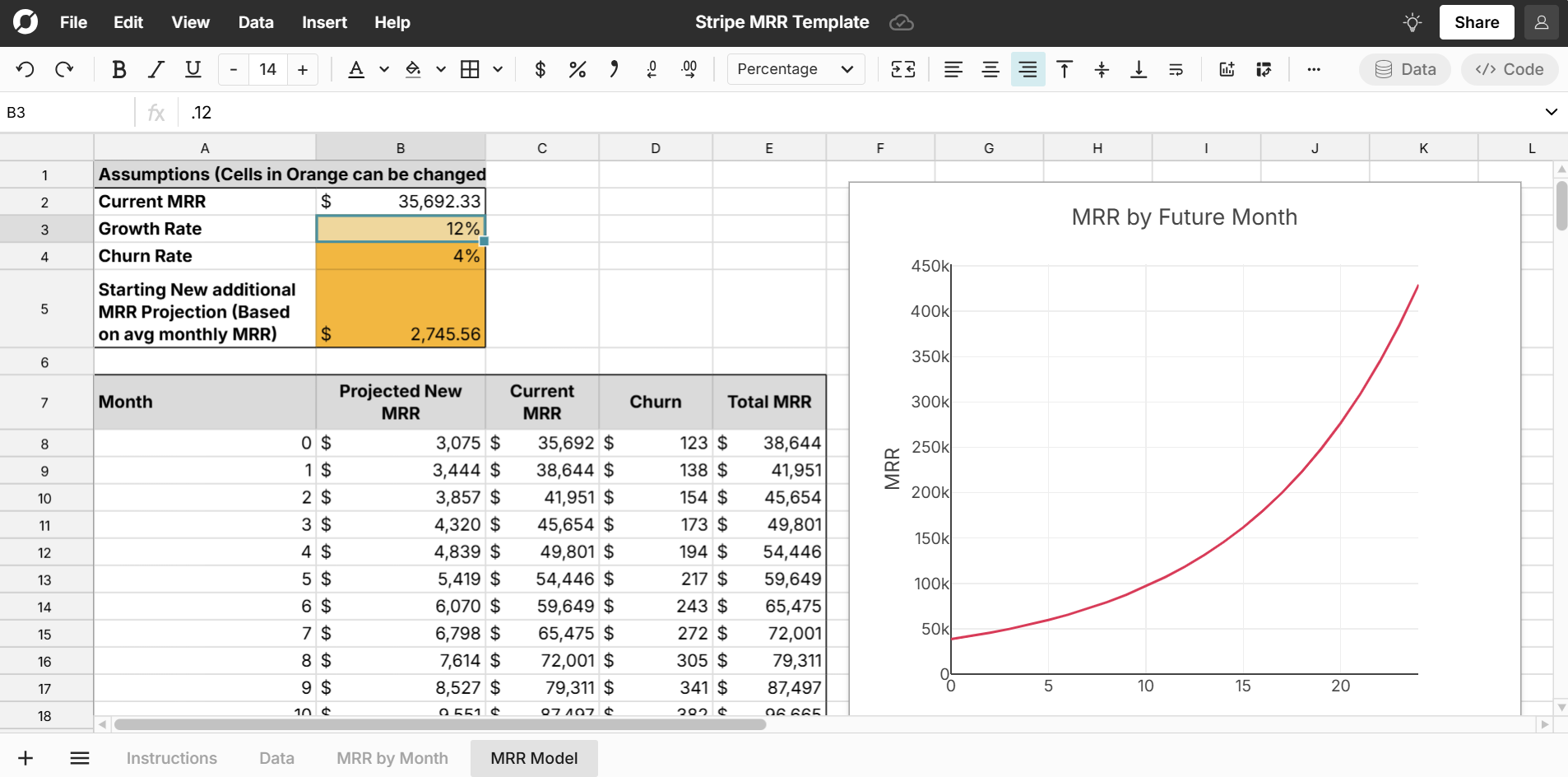Switch to the MRR by Month sheet tab

(x=392, y=758)
